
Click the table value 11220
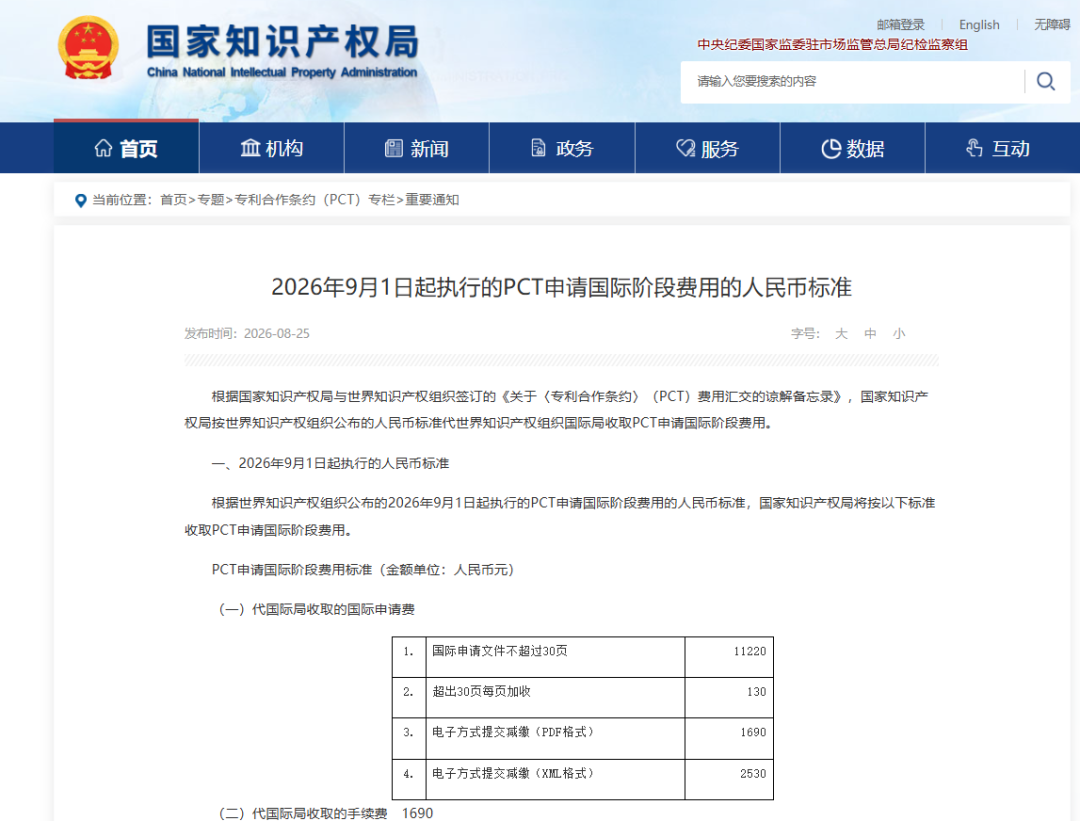(750, 652)
